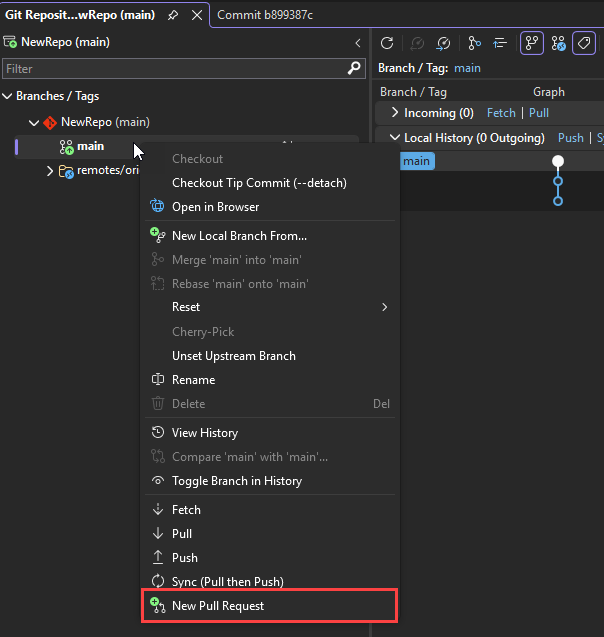Toggle the show tags button
The image size is (604, 637).
585,44
